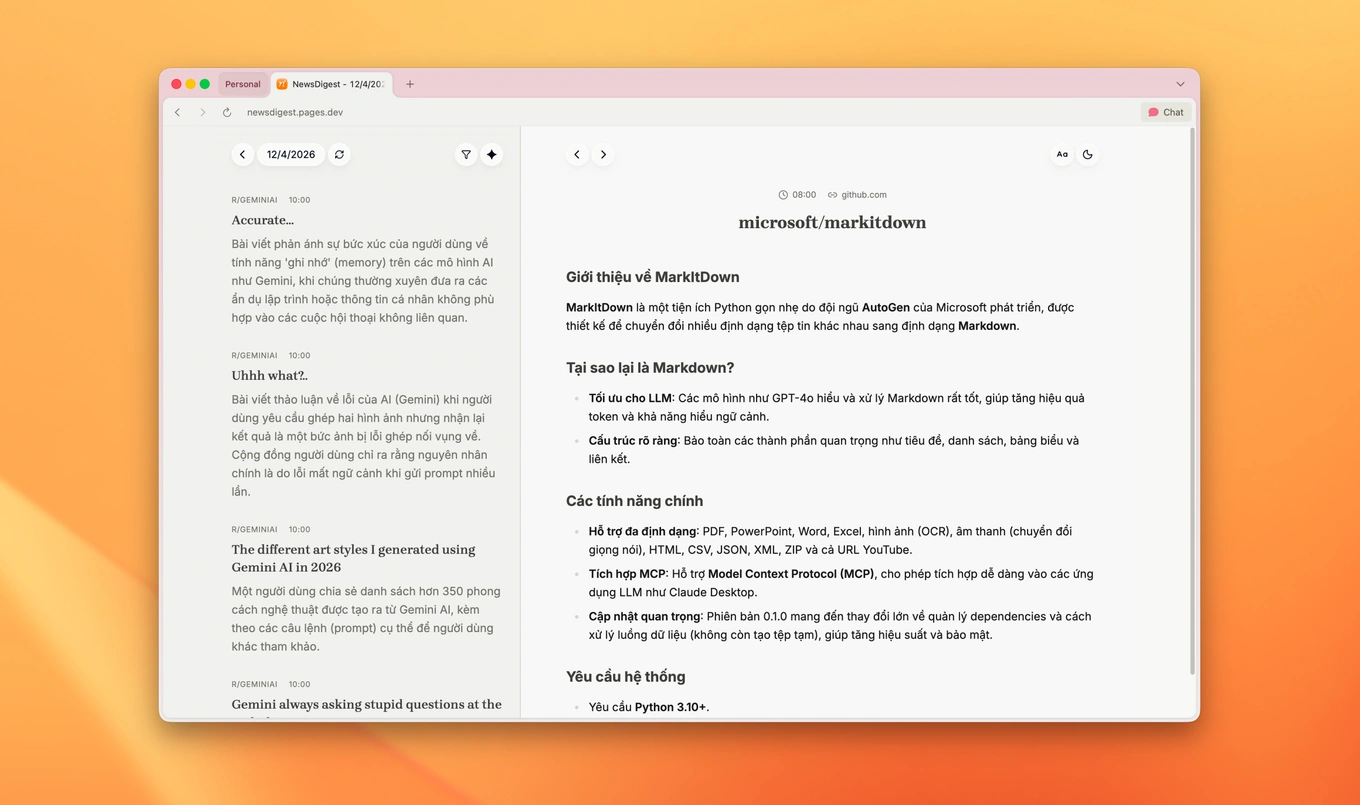Viewport: 1360px width, 805px height.
Task: Toggle dark mode with the moon icon
Action: pos(1088,155)
